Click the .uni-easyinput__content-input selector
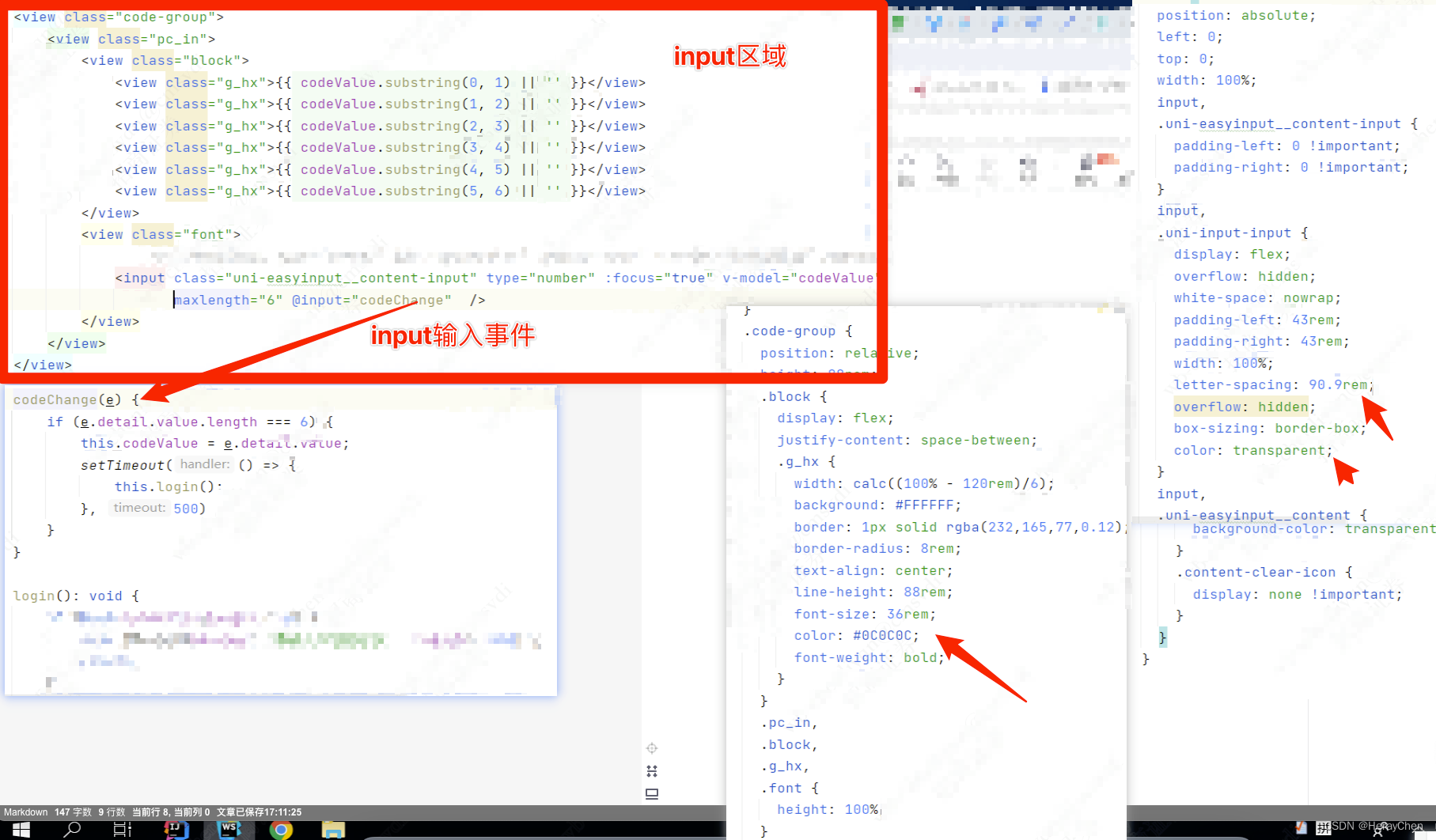Viewport: 1436px width, 840px height. tap(1279, 124)
